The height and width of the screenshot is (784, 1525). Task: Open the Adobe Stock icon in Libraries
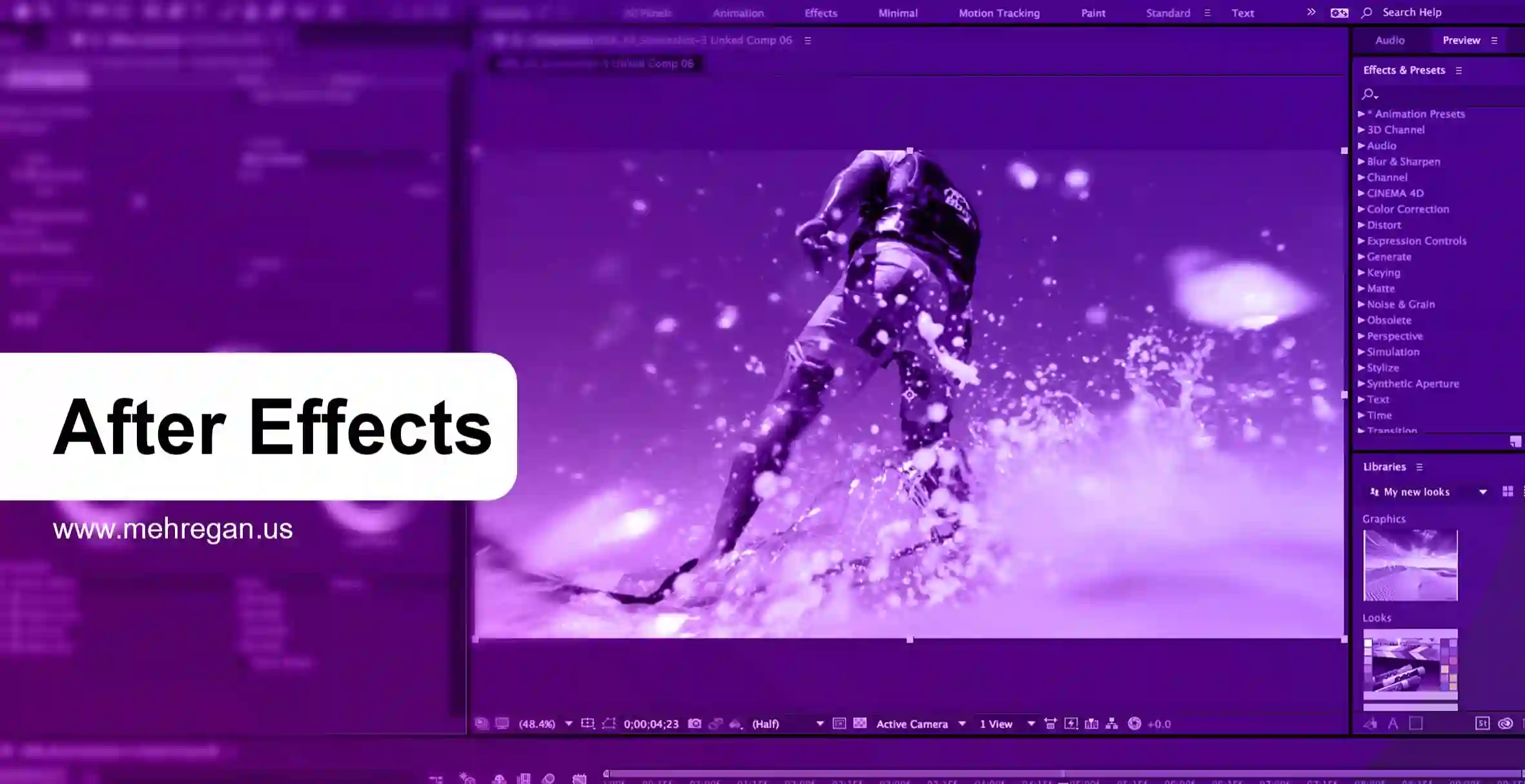click(1482, 723)
